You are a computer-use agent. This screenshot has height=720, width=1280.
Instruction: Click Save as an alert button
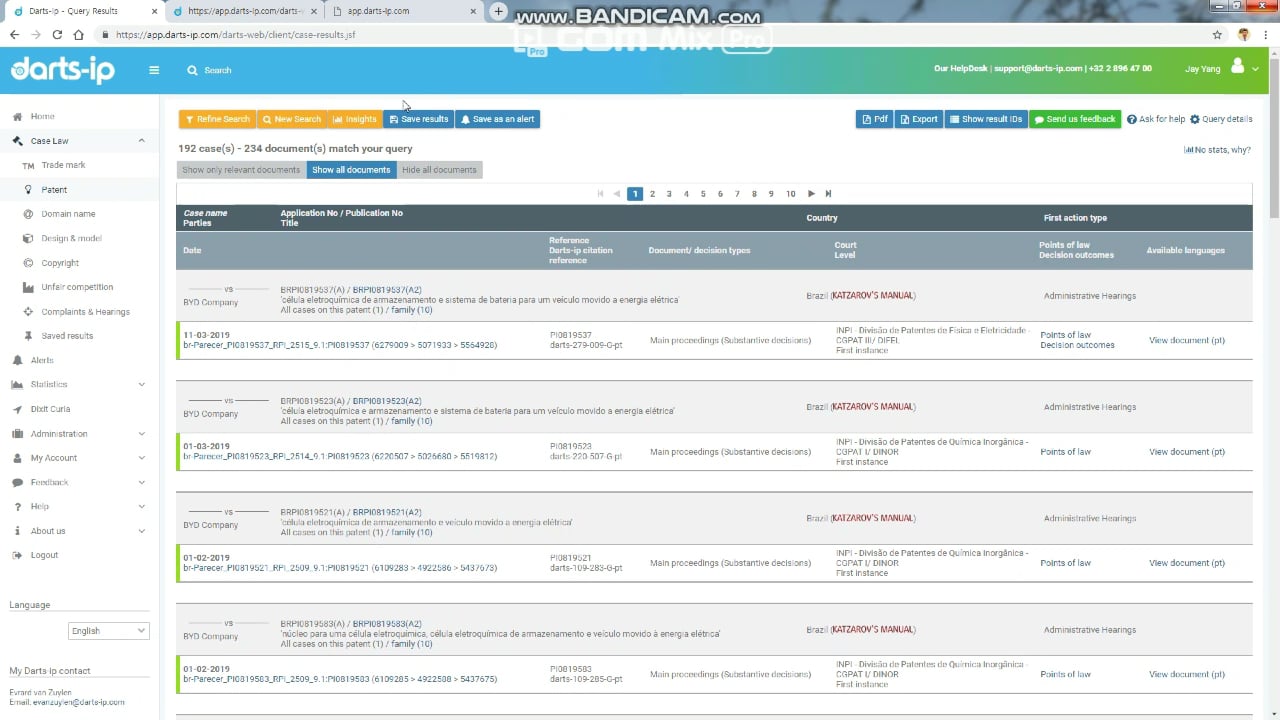pyautogui.click(x=497, y=119)
